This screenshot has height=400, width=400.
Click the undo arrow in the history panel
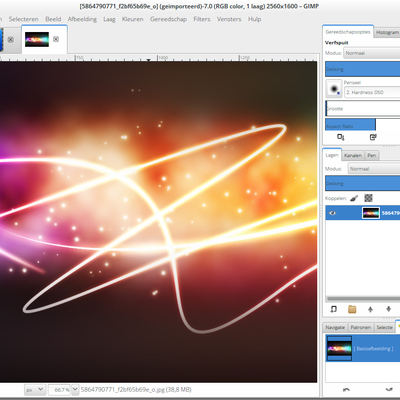346,389
